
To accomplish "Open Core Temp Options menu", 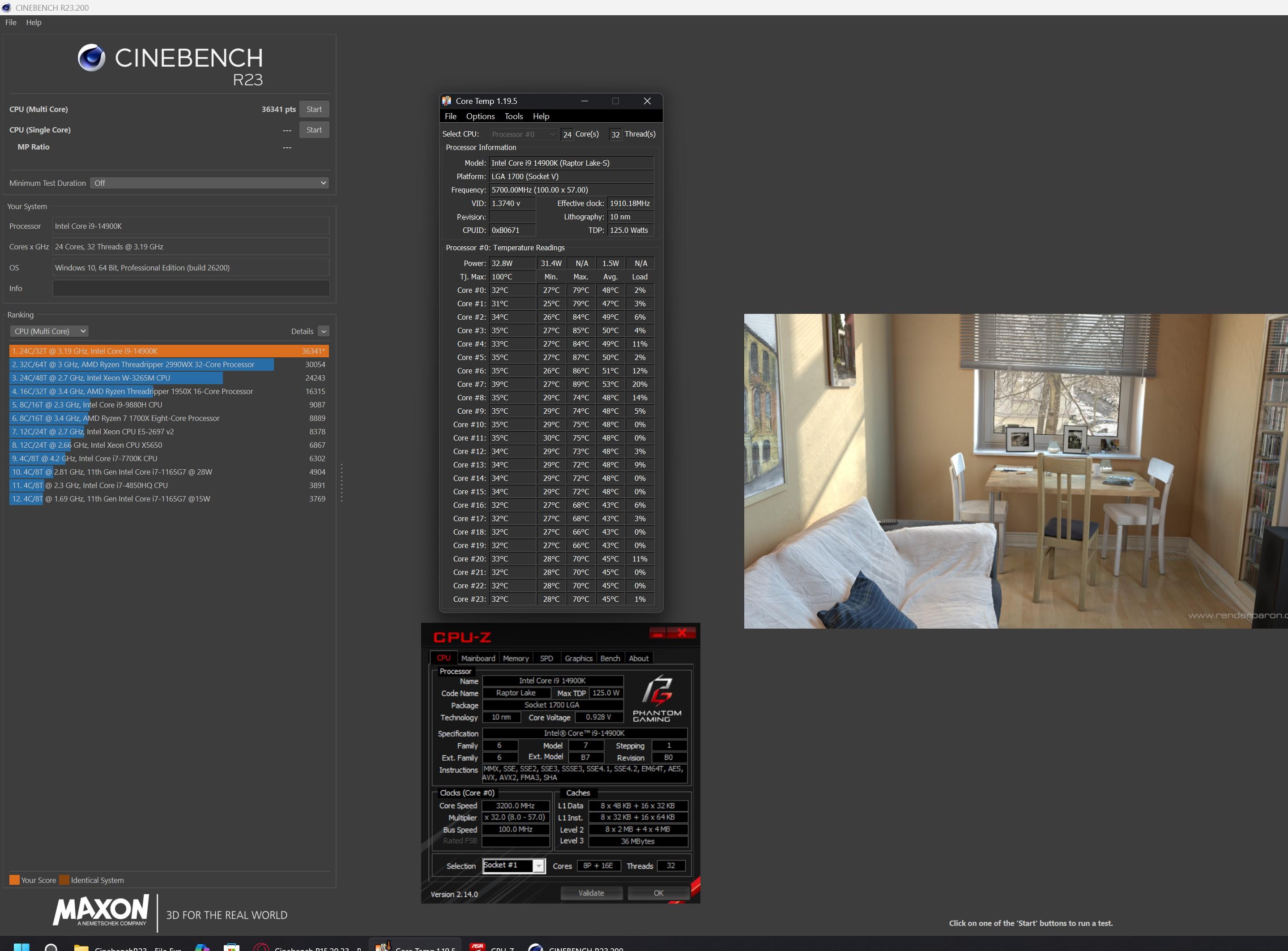I will [480, 116].
